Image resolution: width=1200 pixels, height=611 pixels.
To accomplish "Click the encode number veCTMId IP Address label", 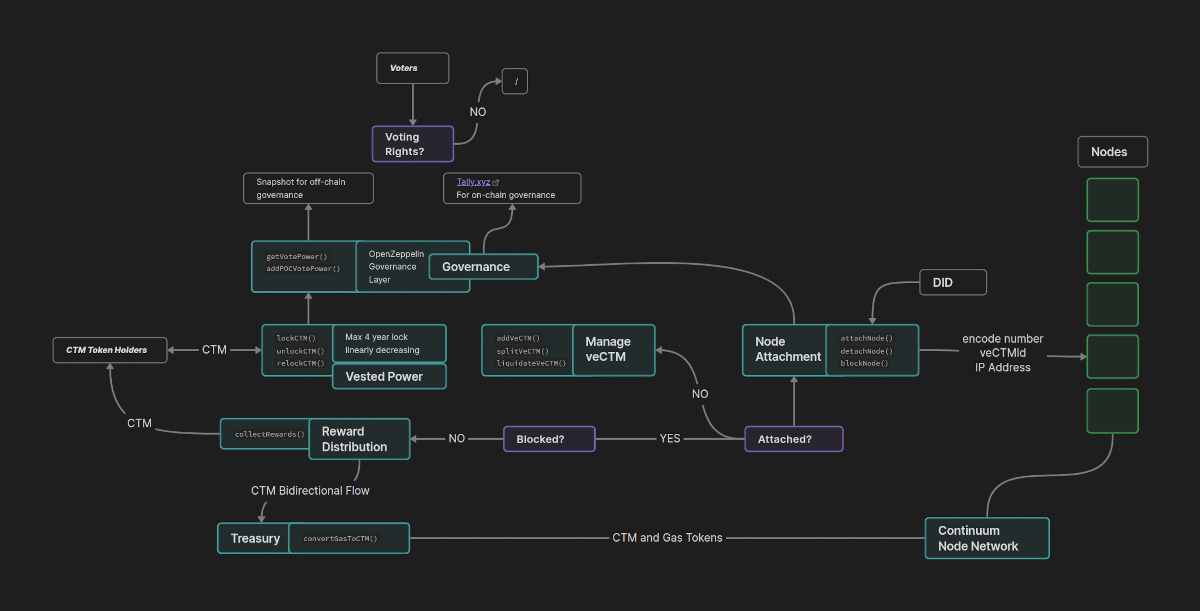I will click(1003, 353).
